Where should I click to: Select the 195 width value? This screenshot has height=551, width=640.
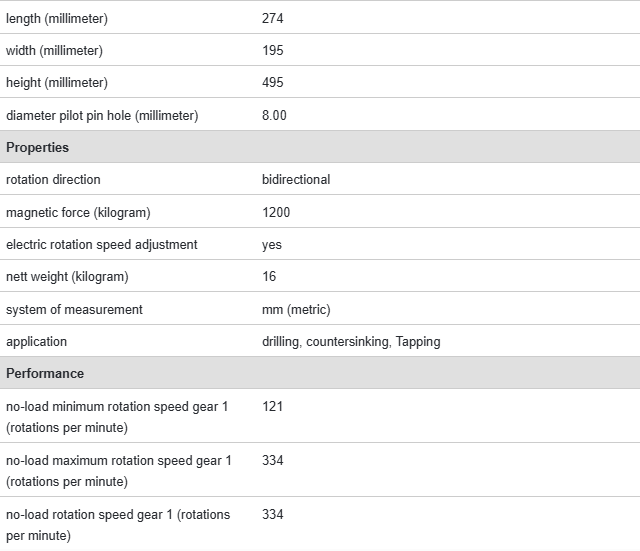(273, 50)
